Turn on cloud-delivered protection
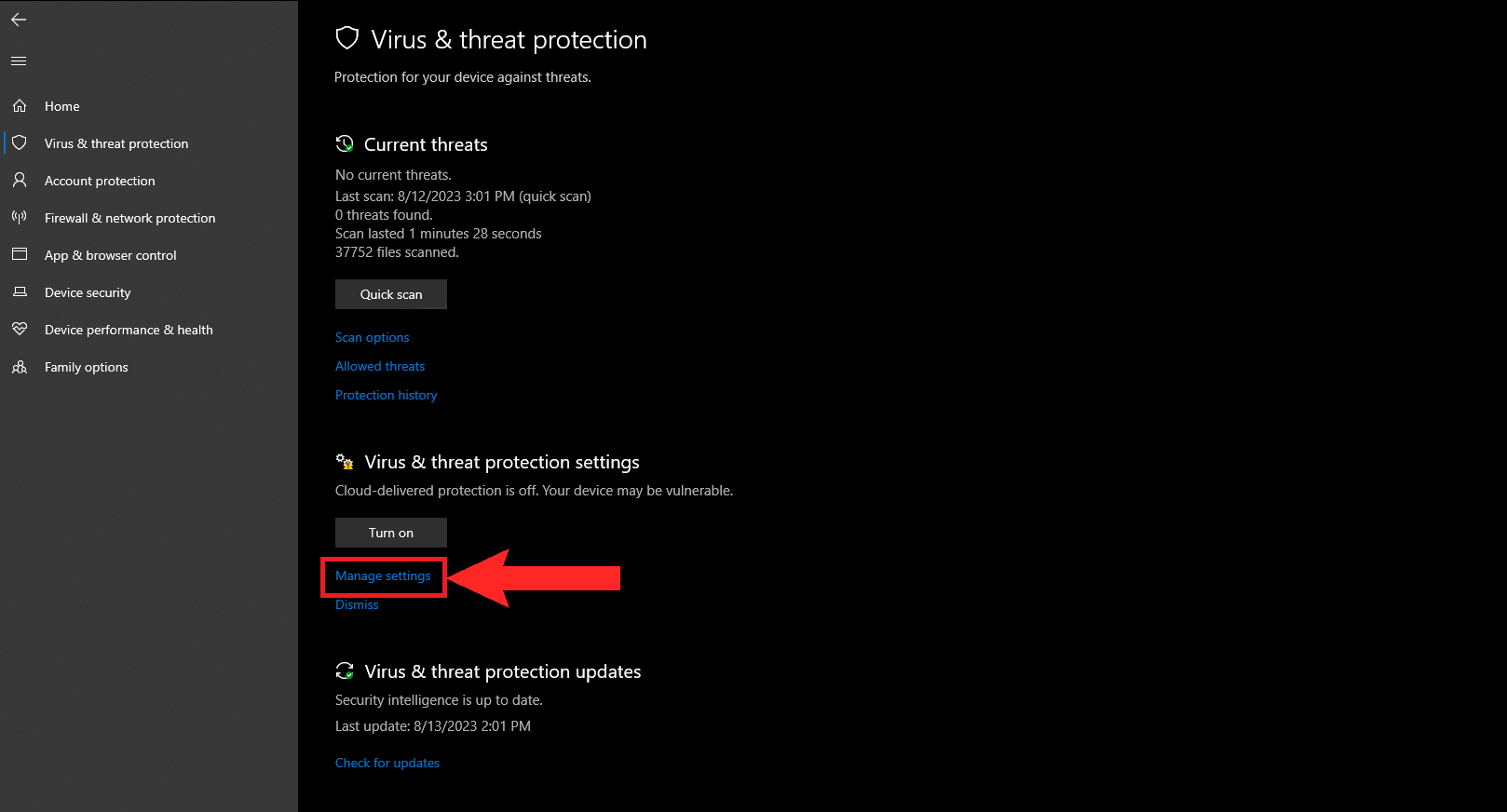The width and height of the screenshot is (1507, 812). (x=391, y=533)
